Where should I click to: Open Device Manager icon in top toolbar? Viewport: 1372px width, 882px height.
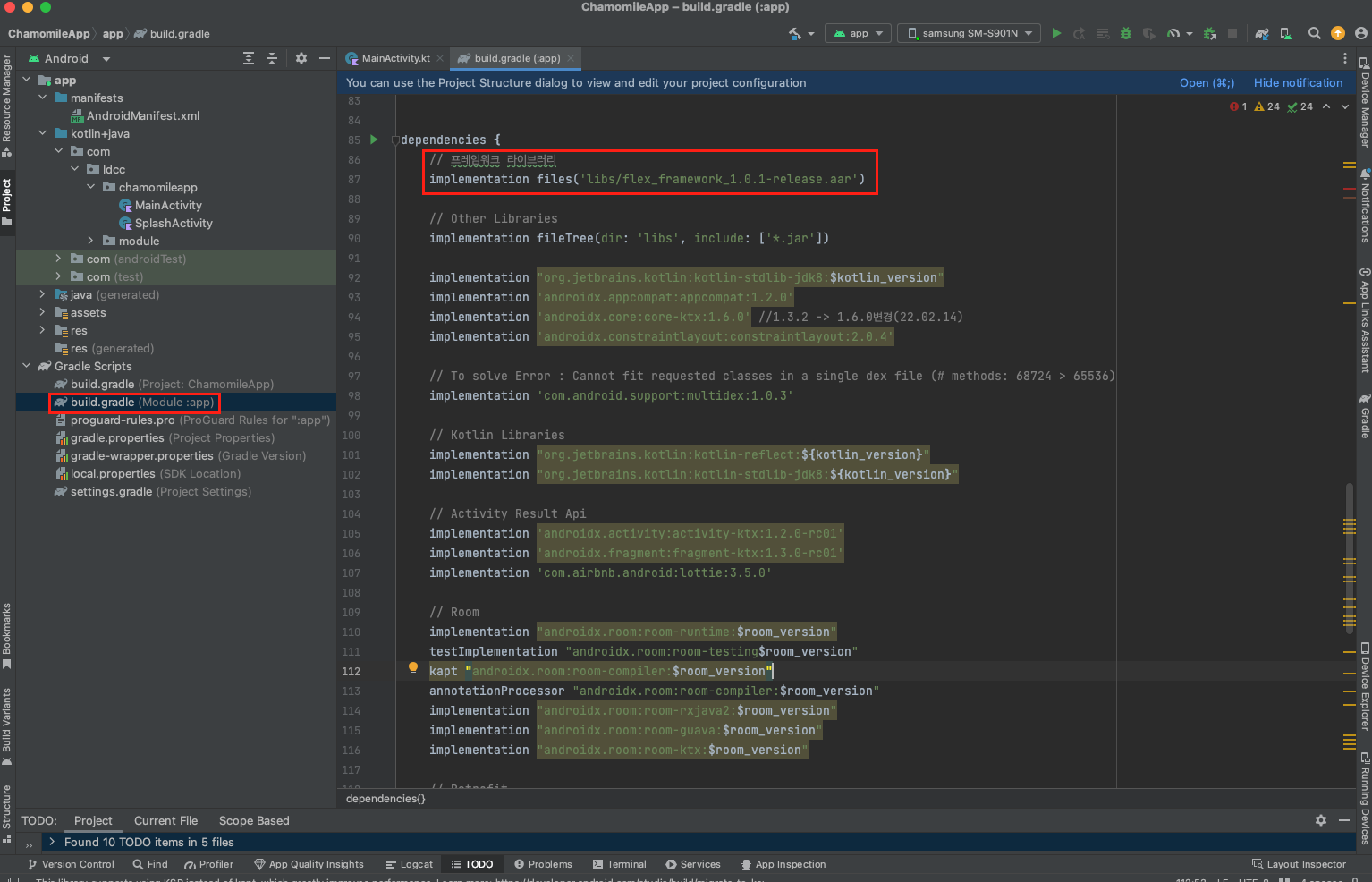1285,33
